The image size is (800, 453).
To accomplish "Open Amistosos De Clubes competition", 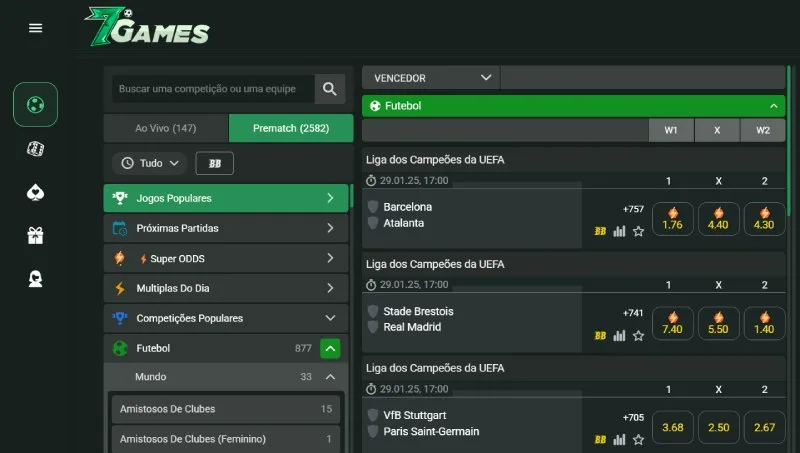I will coord(226,409).
